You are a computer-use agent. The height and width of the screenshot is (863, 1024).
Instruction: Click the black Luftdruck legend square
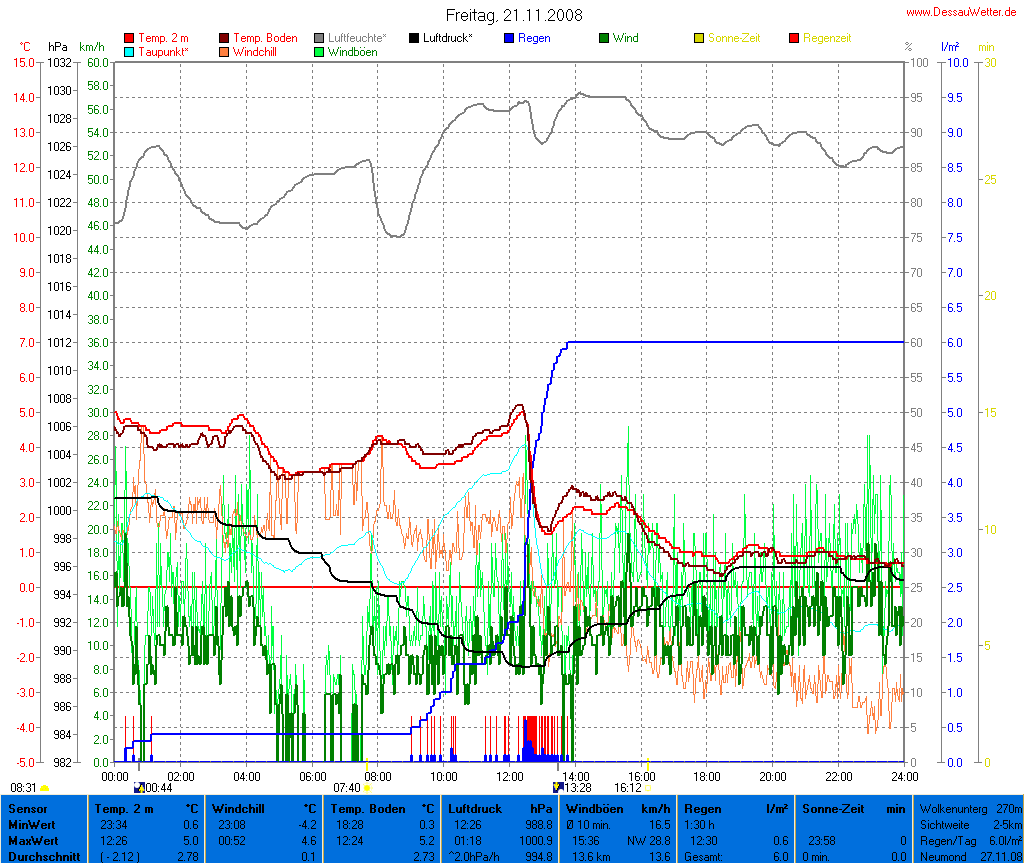(x=414, y=38)
